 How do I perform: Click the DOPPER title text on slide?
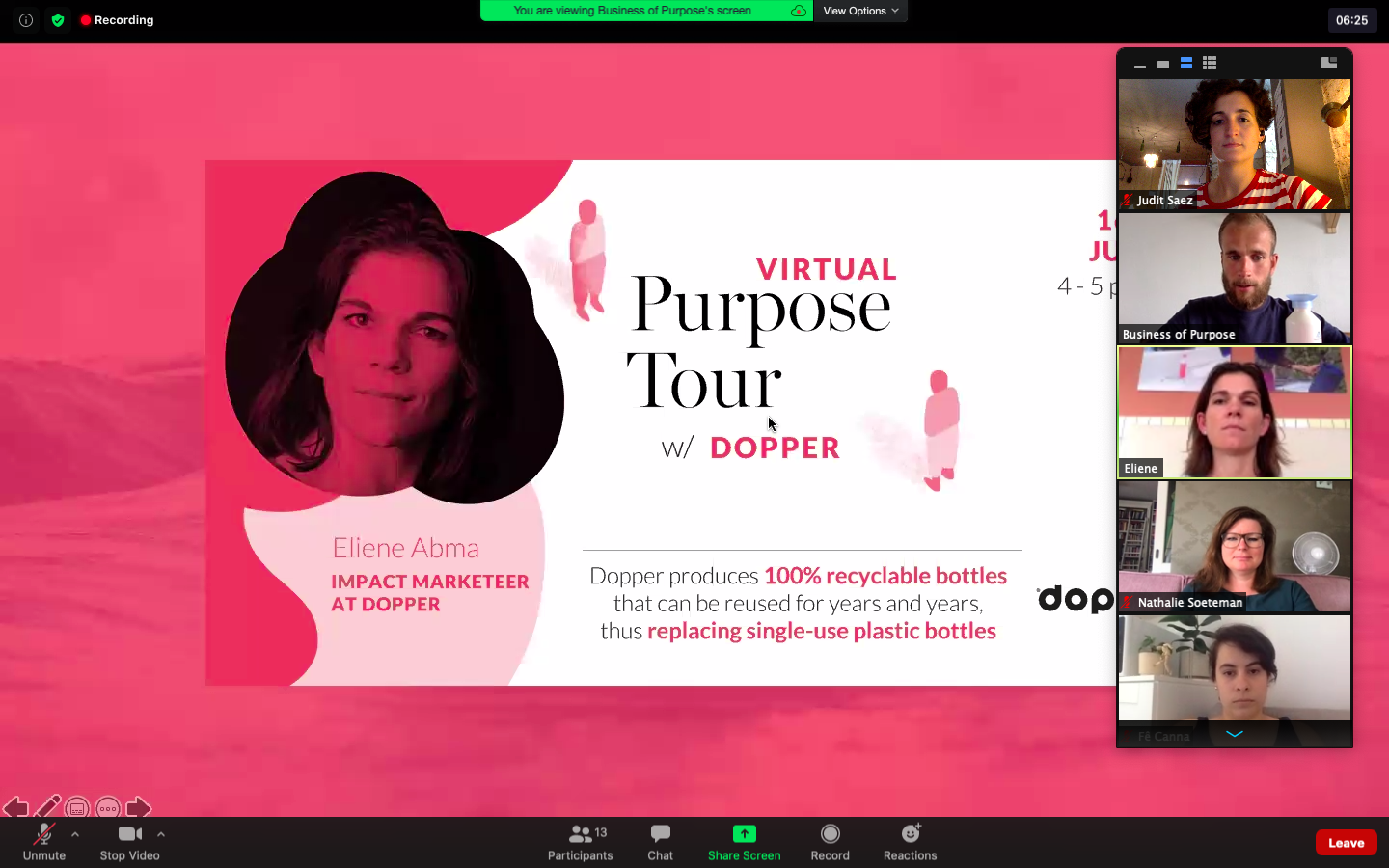pyautogui.click(x=776, y=448)
